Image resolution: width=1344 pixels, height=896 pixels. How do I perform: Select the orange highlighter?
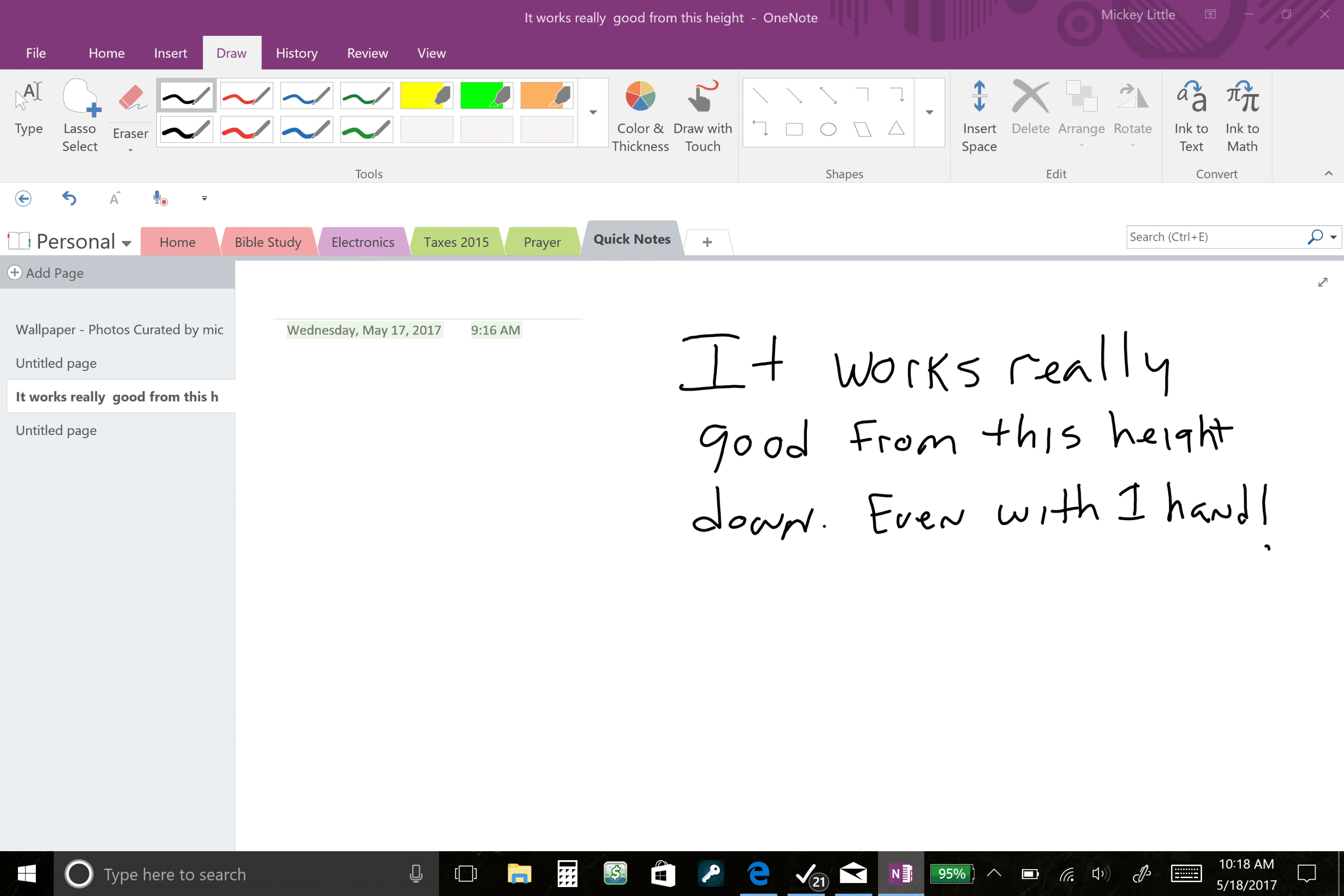546,96
